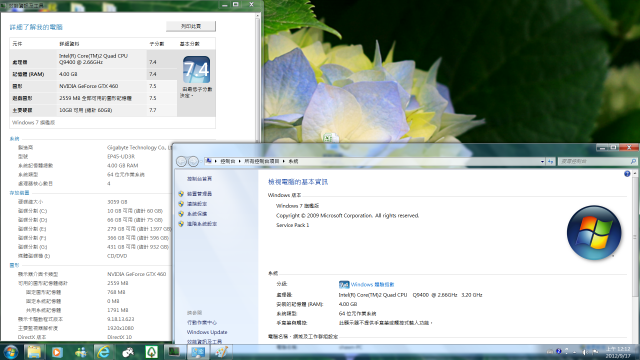640x360 pixels.
Task: Select the memory (RAM) 4.00 GB row
Action: [x=93, y=74]
